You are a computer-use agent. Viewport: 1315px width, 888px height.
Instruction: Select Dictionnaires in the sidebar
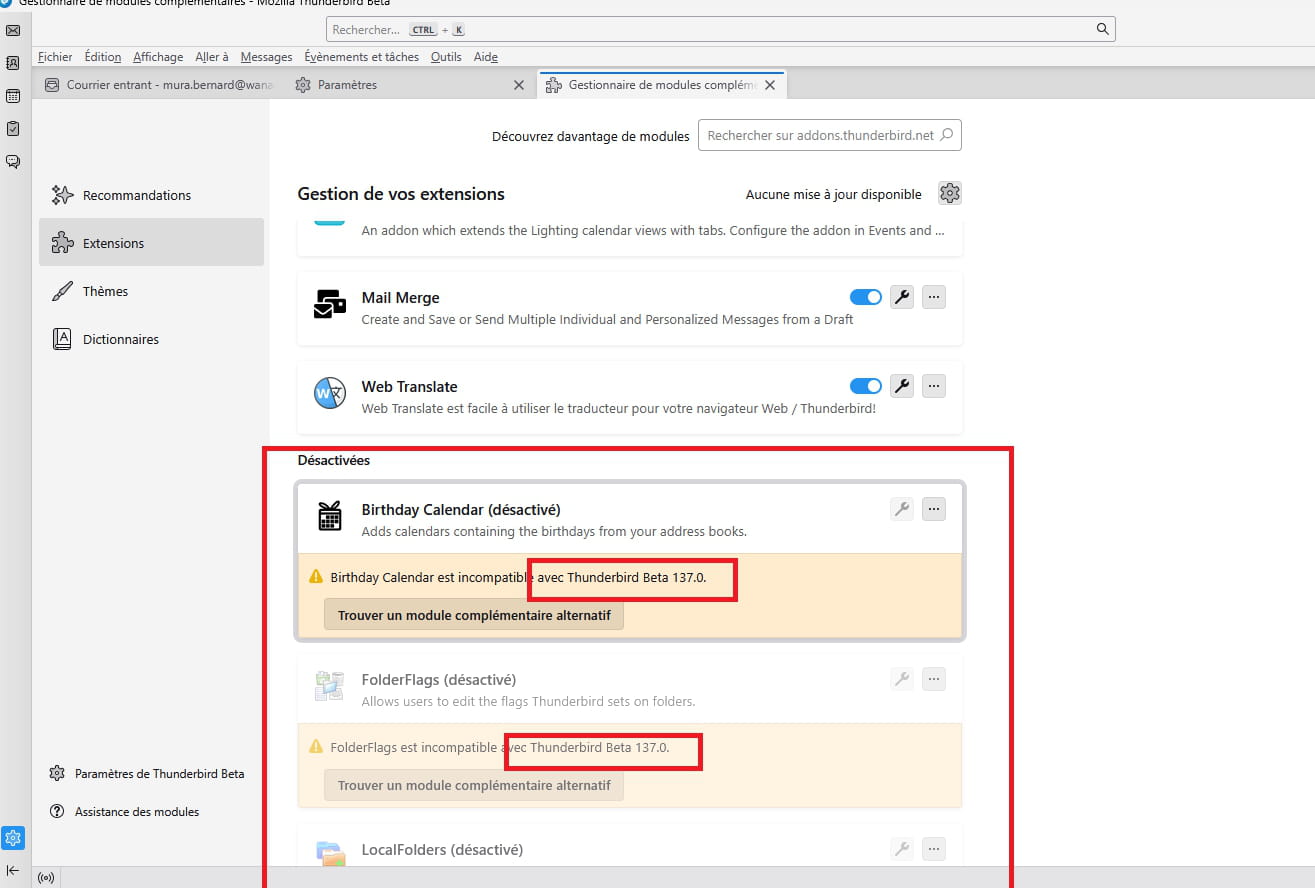pos(151,339)
